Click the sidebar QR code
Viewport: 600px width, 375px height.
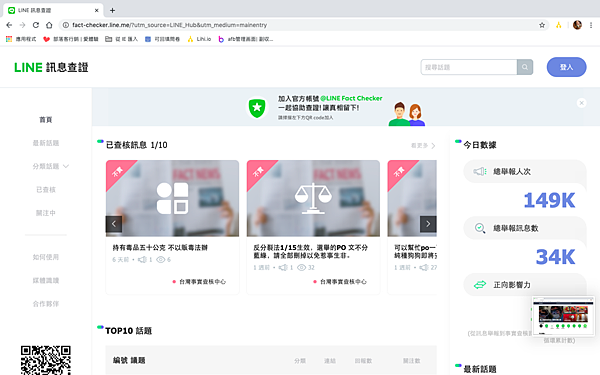(x=46, y=360)
